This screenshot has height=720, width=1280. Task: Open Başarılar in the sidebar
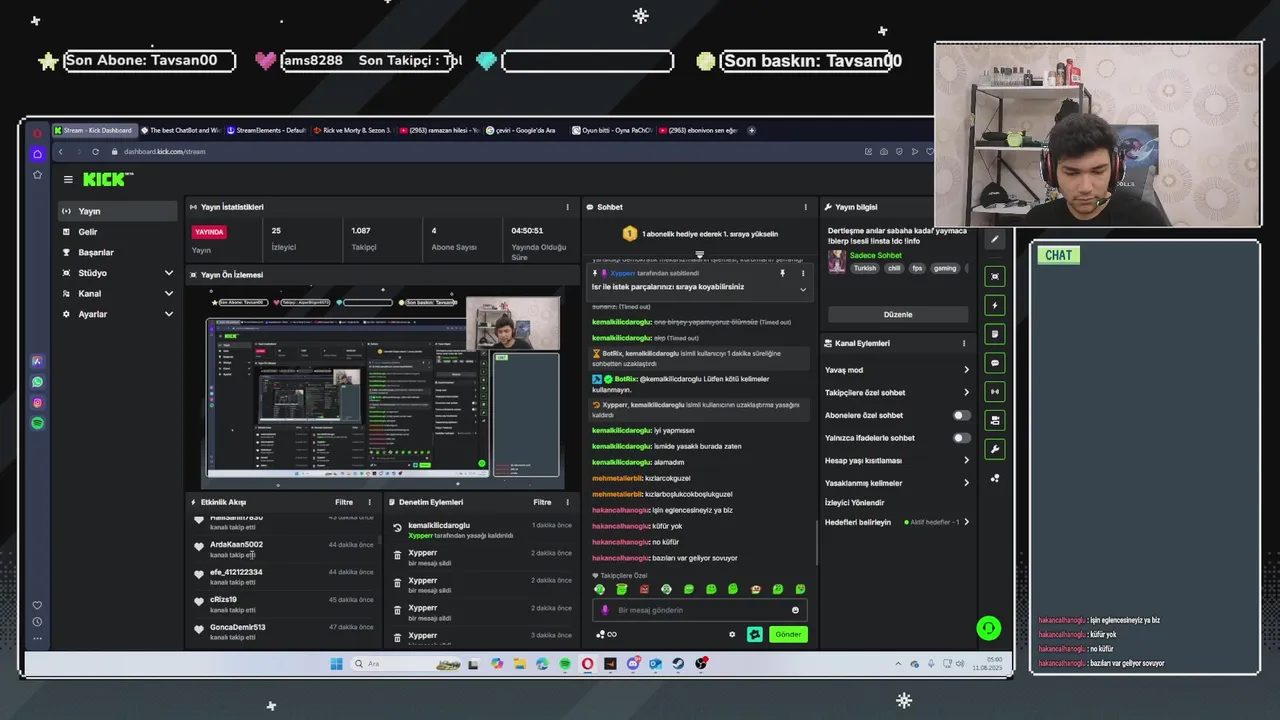117,252
